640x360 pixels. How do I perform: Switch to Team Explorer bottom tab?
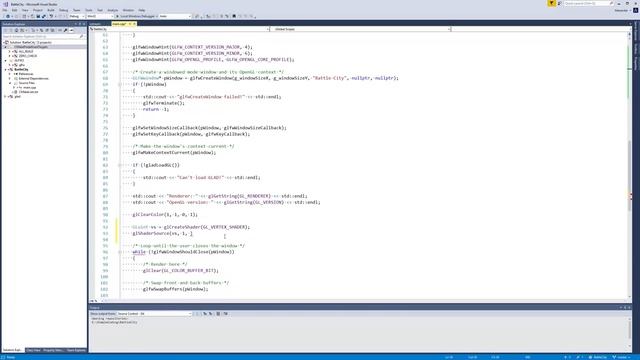coord(76,350)
